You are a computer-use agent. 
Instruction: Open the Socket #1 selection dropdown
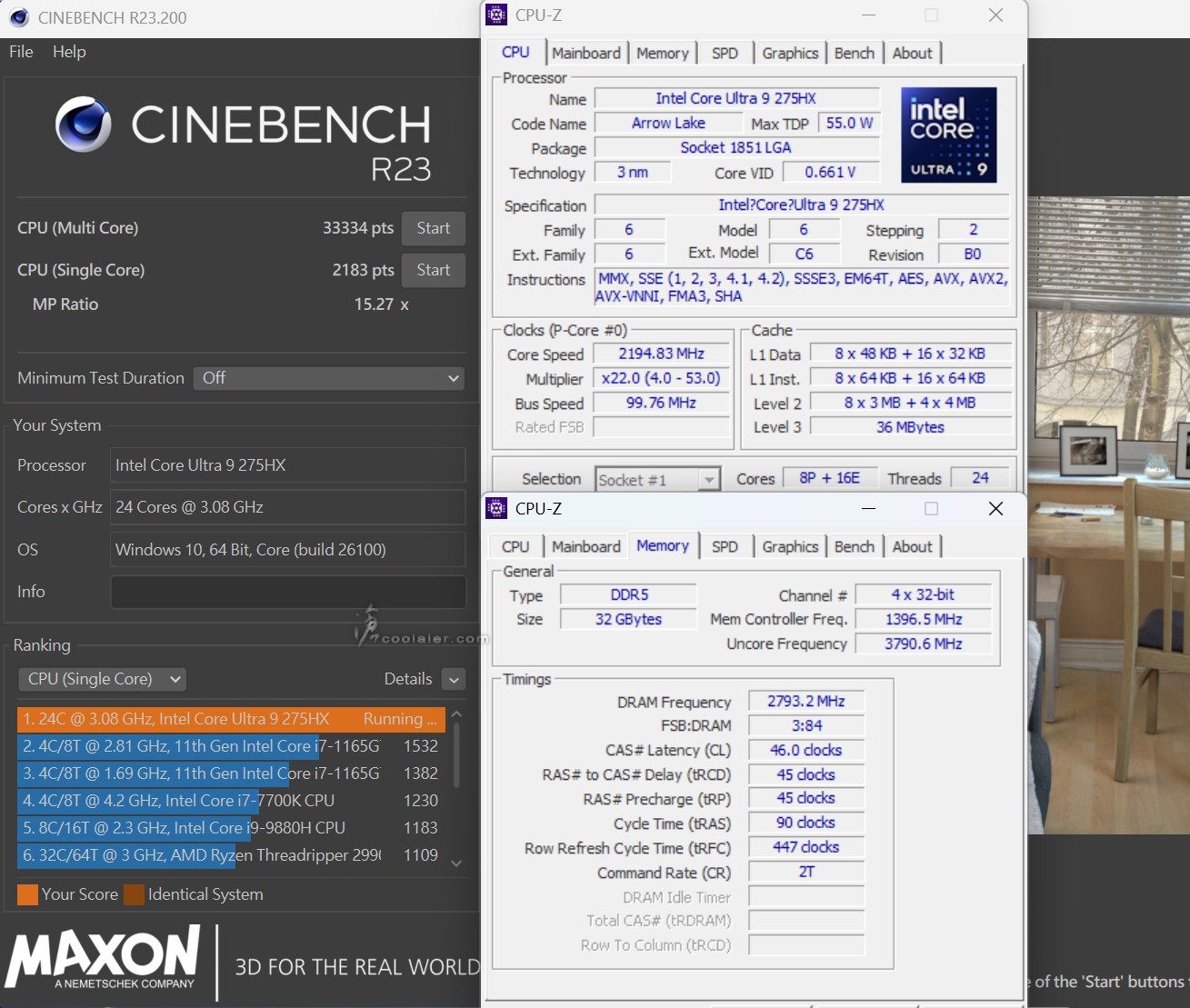[658, 479]
